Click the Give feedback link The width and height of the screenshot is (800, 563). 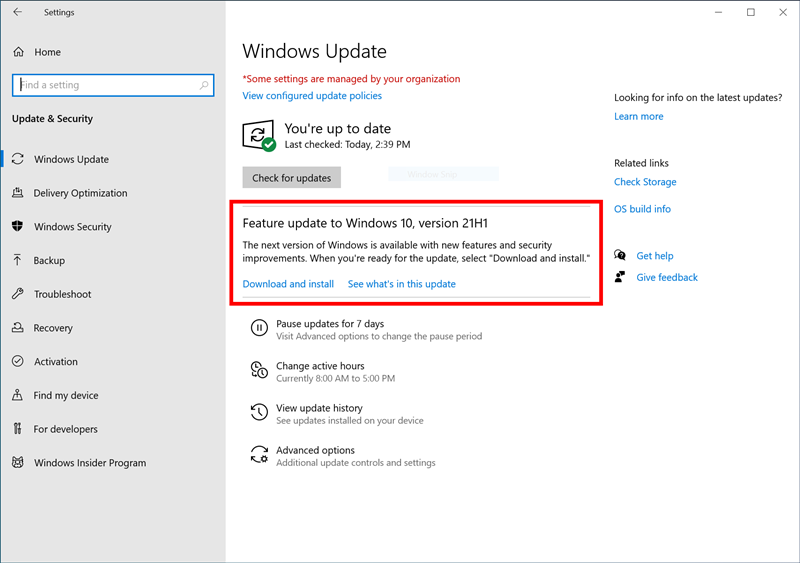pos(667,277)
